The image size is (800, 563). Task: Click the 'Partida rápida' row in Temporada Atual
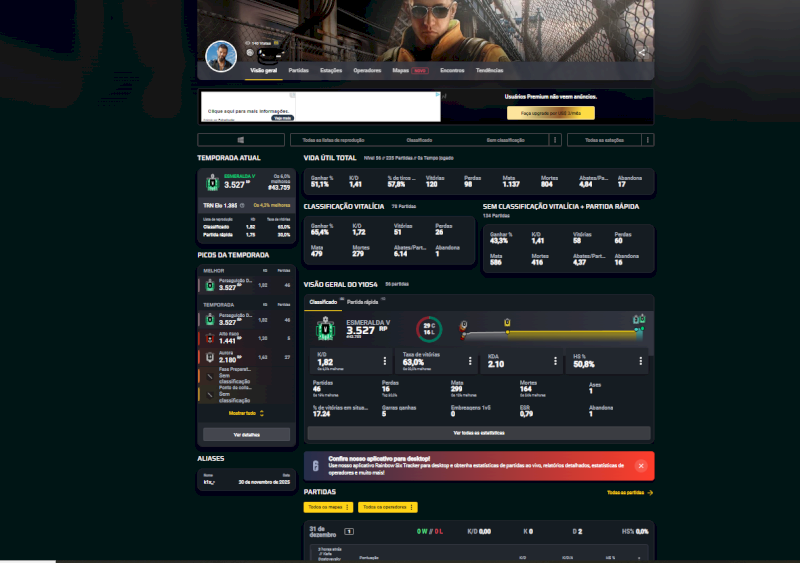(x=246, y=235)
